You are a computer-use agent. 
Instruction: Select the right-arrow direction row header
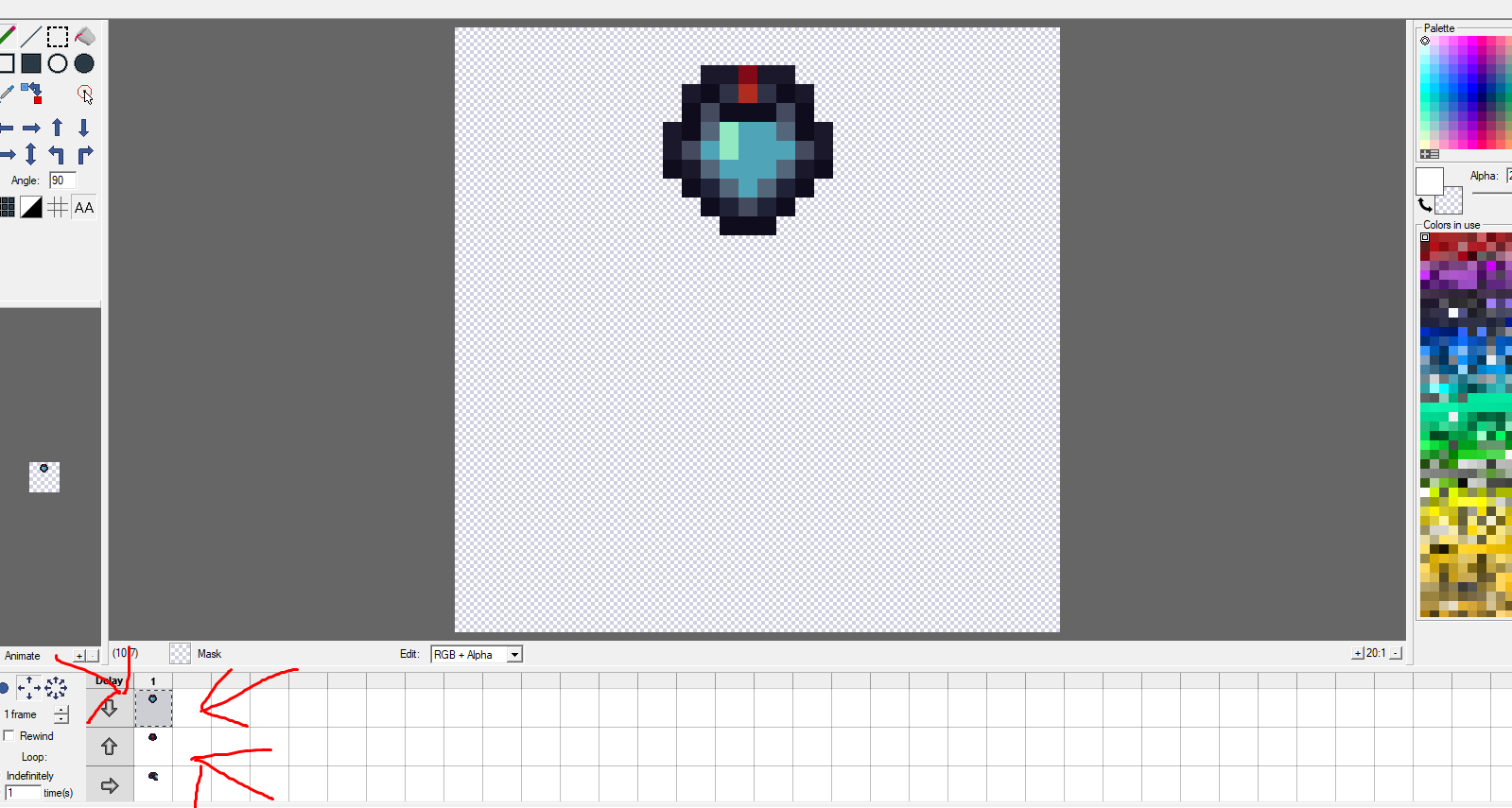click(x=110, y=785)
